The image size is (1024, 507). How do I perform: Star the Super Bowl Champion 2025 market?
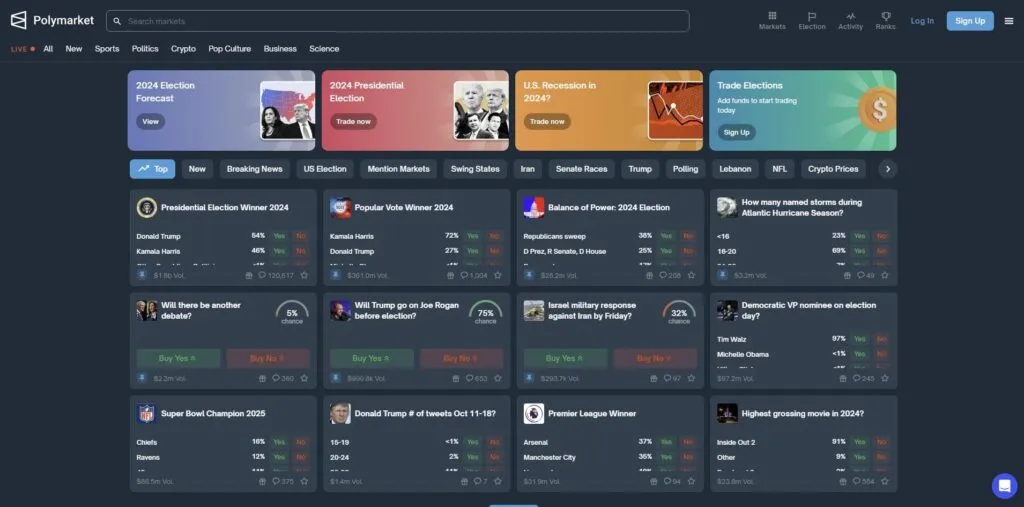click(304, 482)
